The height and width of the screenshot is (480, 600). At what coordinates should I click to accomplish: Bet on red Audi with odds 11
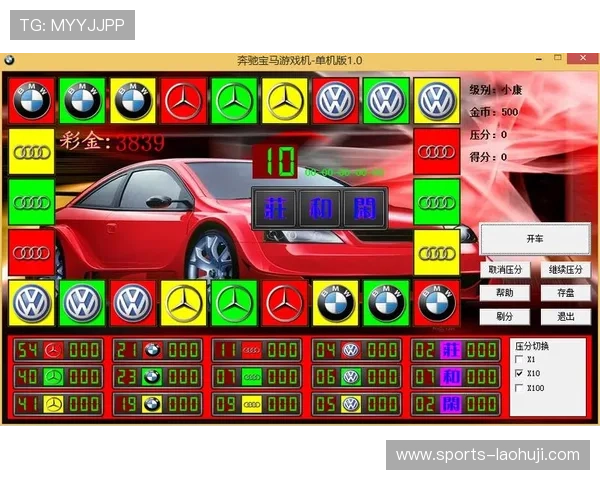[x=252, y=350]
